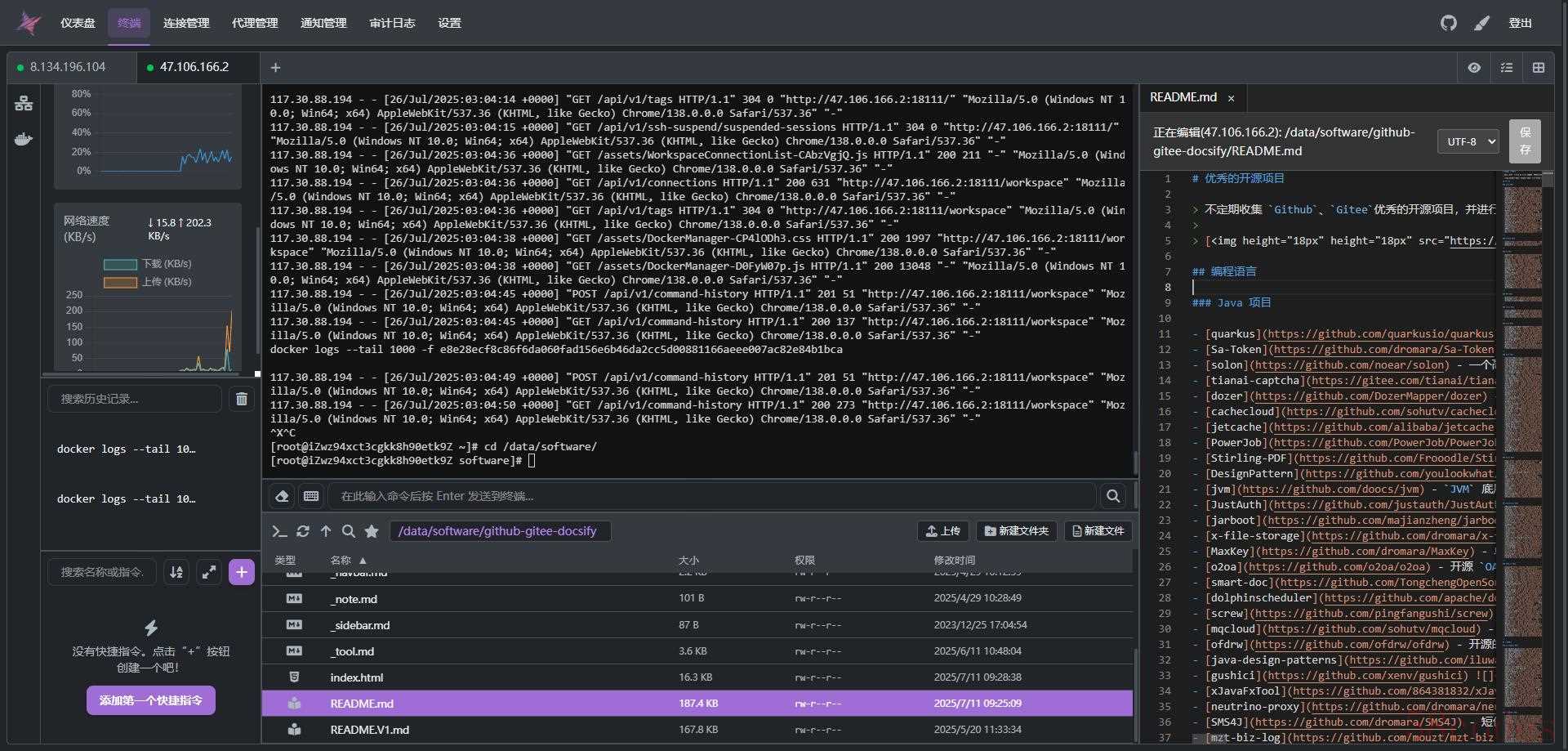The height and width of the screenshot is (751, 1568).
Task: Close the README.md editor tab
Action: coord(1231,98)
